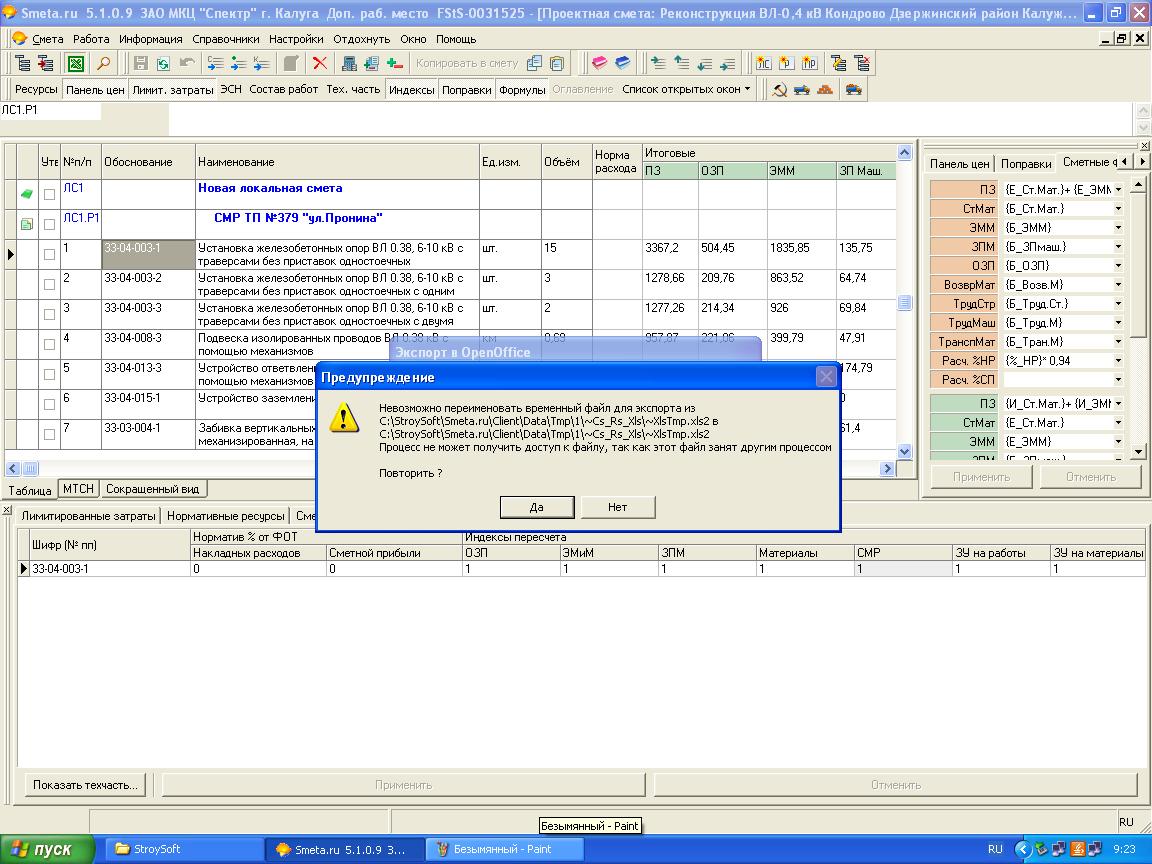Open the ТрудСтр formula dropdown
The width and height of the screenshot is (1152, 864).
1118,304
